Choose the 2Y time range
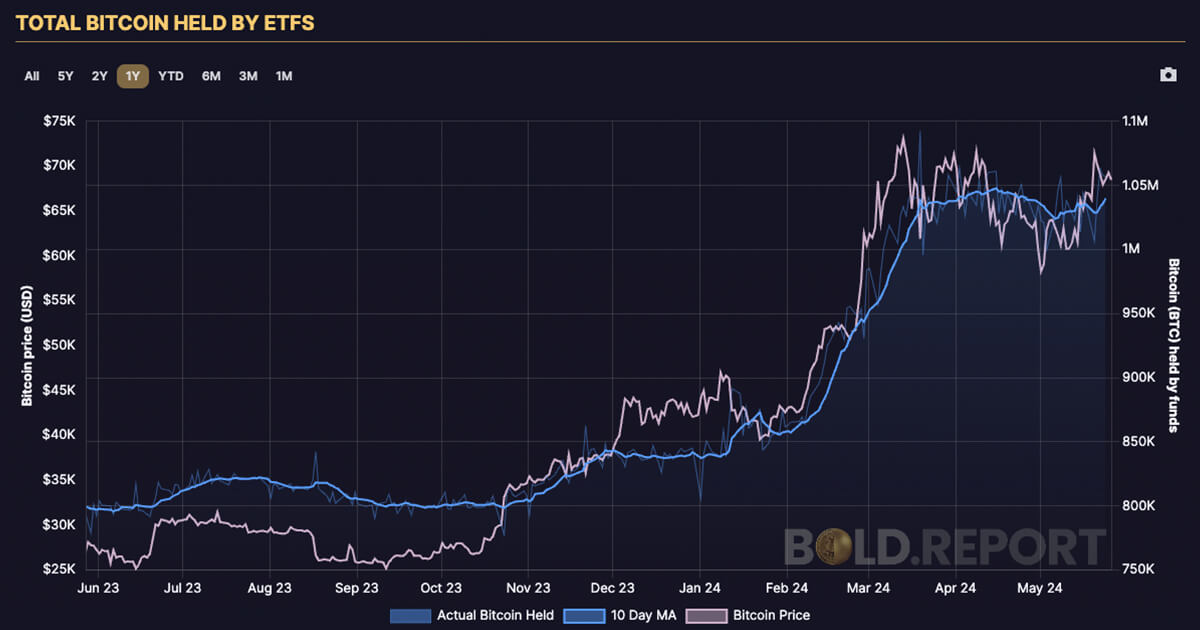The height and width of the screenshot is (630, 1200). tap(99, 76)
